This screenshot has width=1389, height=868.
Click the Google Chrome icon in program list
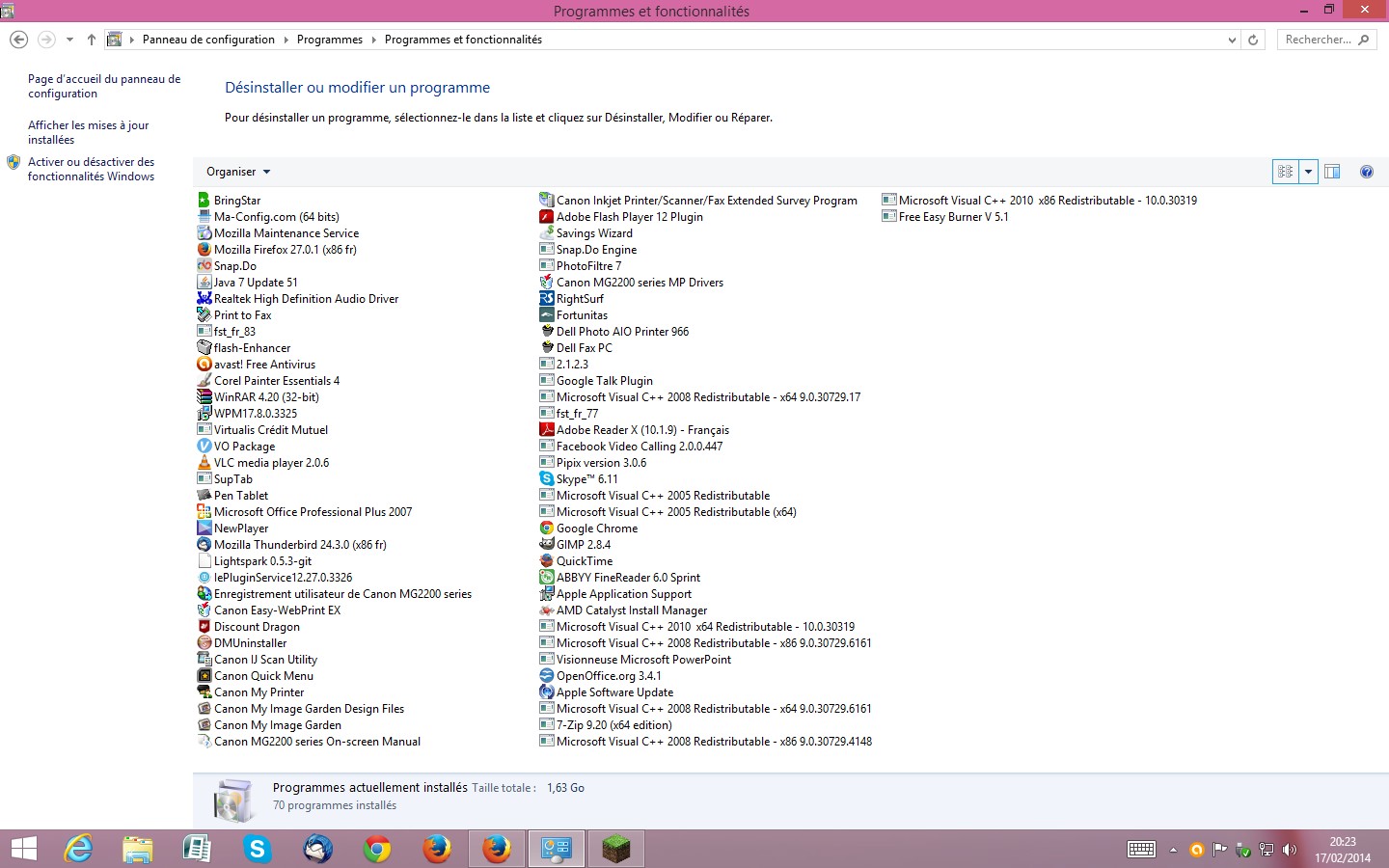coord(546,529)
